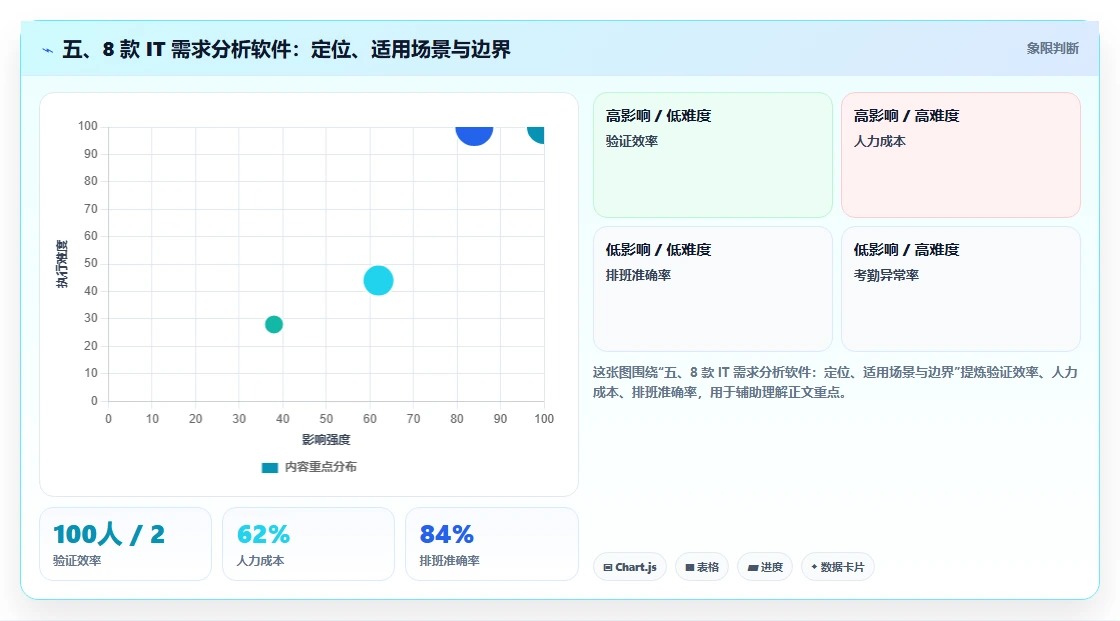Click the 100人 / 2 验证效率 data card
1120x621 pixels.
[x=126, y=544]
